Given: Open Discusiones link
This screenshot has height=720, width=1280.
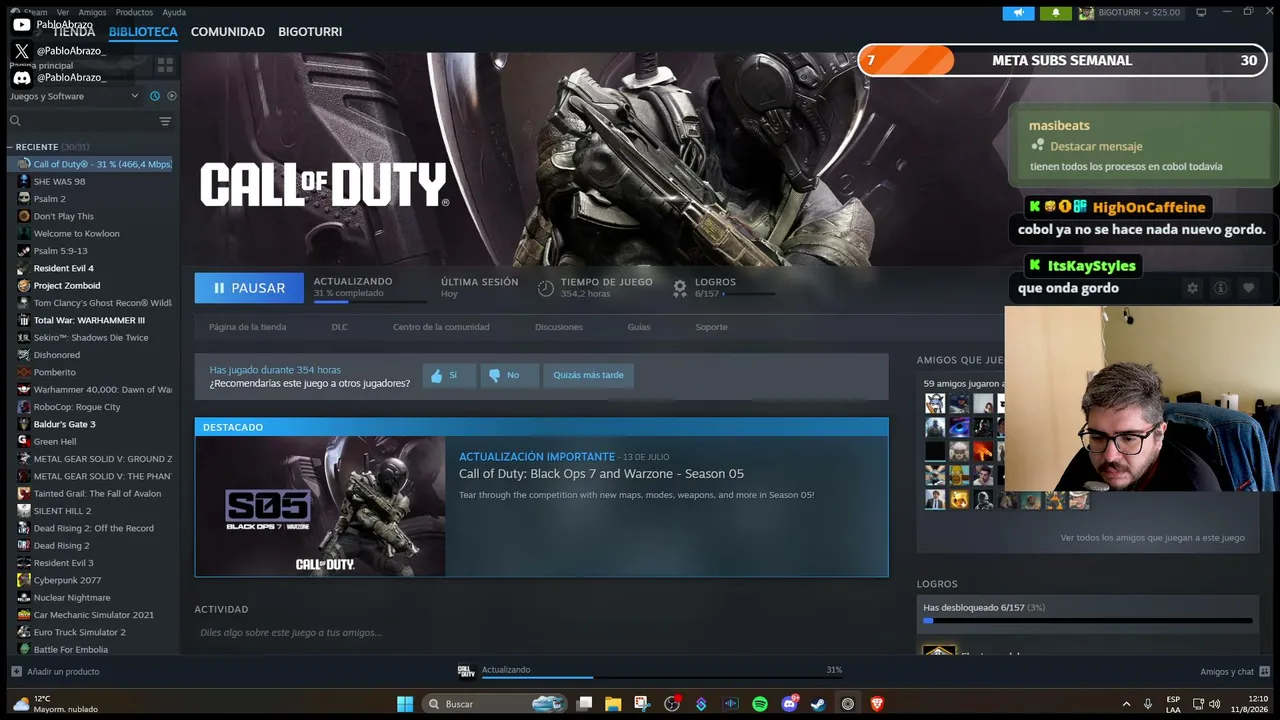Looking at the screenshot, I should click(559, 327).
